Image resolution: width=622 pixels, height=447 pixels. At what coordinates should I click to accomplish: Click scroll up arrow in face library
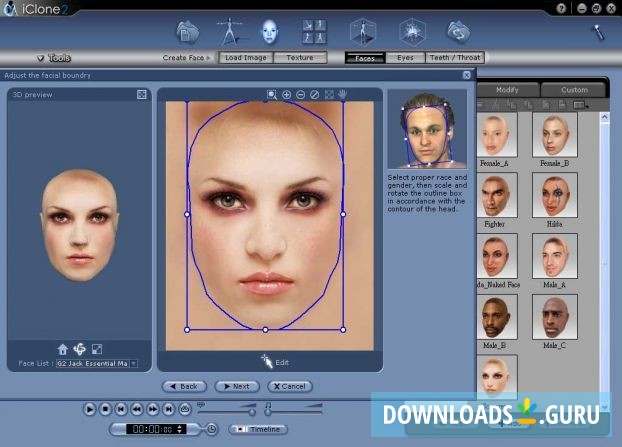click(605, 117)
